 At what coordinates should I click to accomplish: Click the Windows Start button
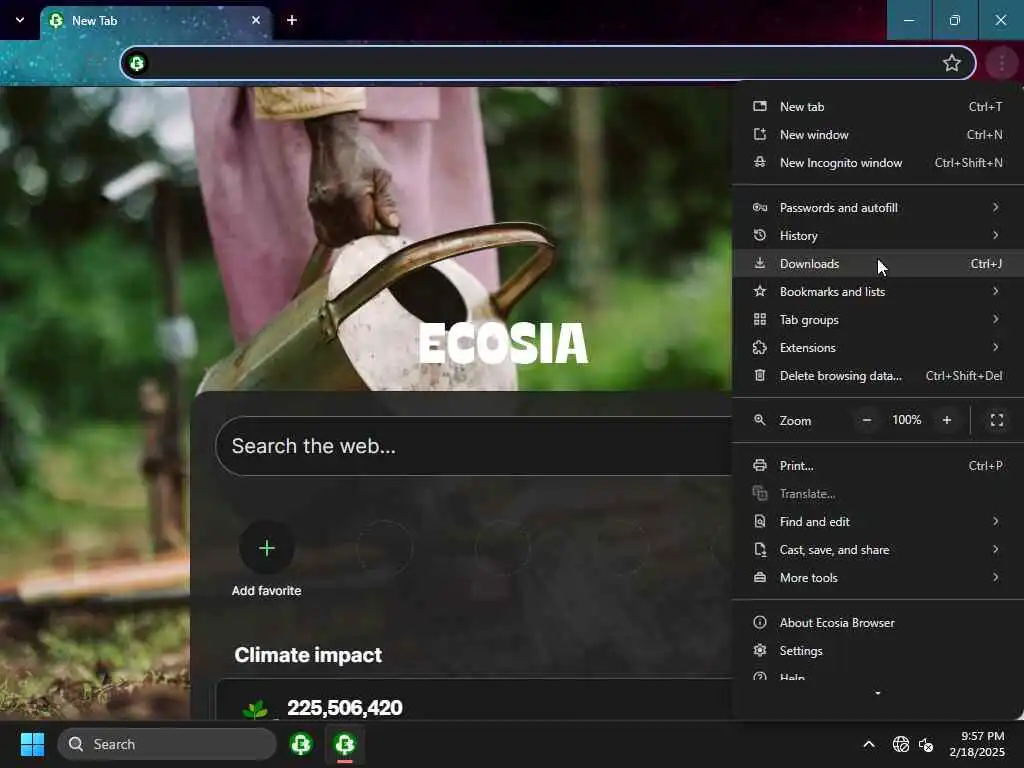32,744
